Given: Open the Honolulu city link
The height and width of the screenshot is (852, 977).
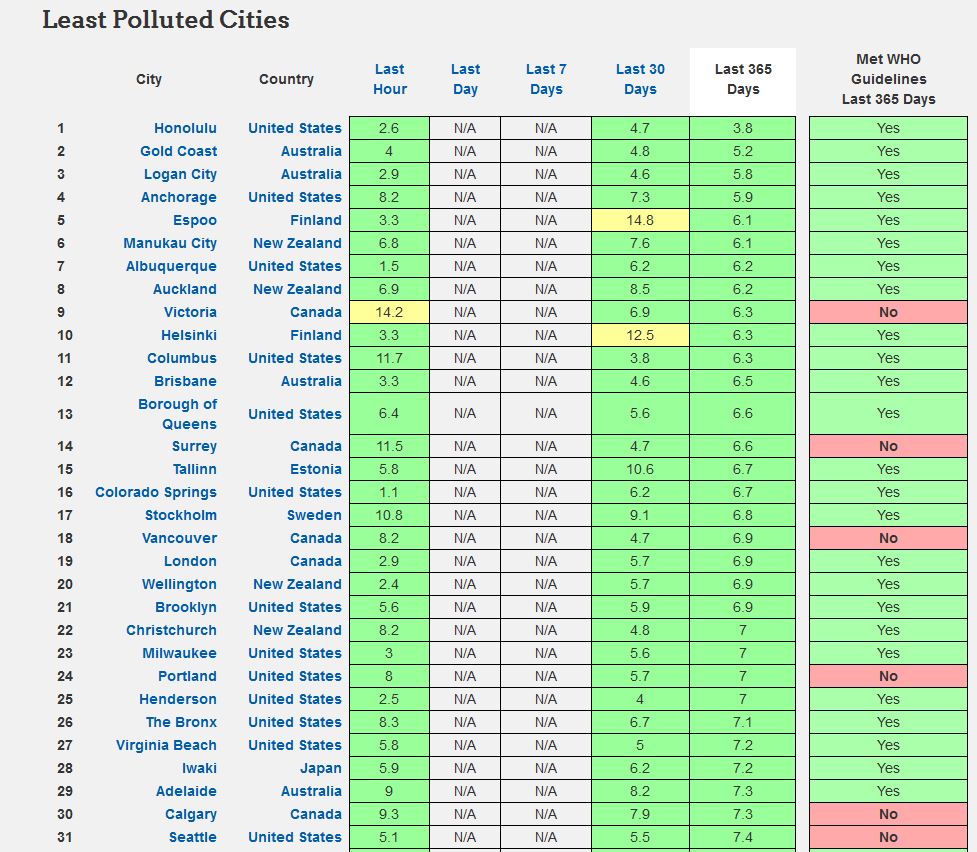Looking at the screenshot, I should click(x=185, y=128).
